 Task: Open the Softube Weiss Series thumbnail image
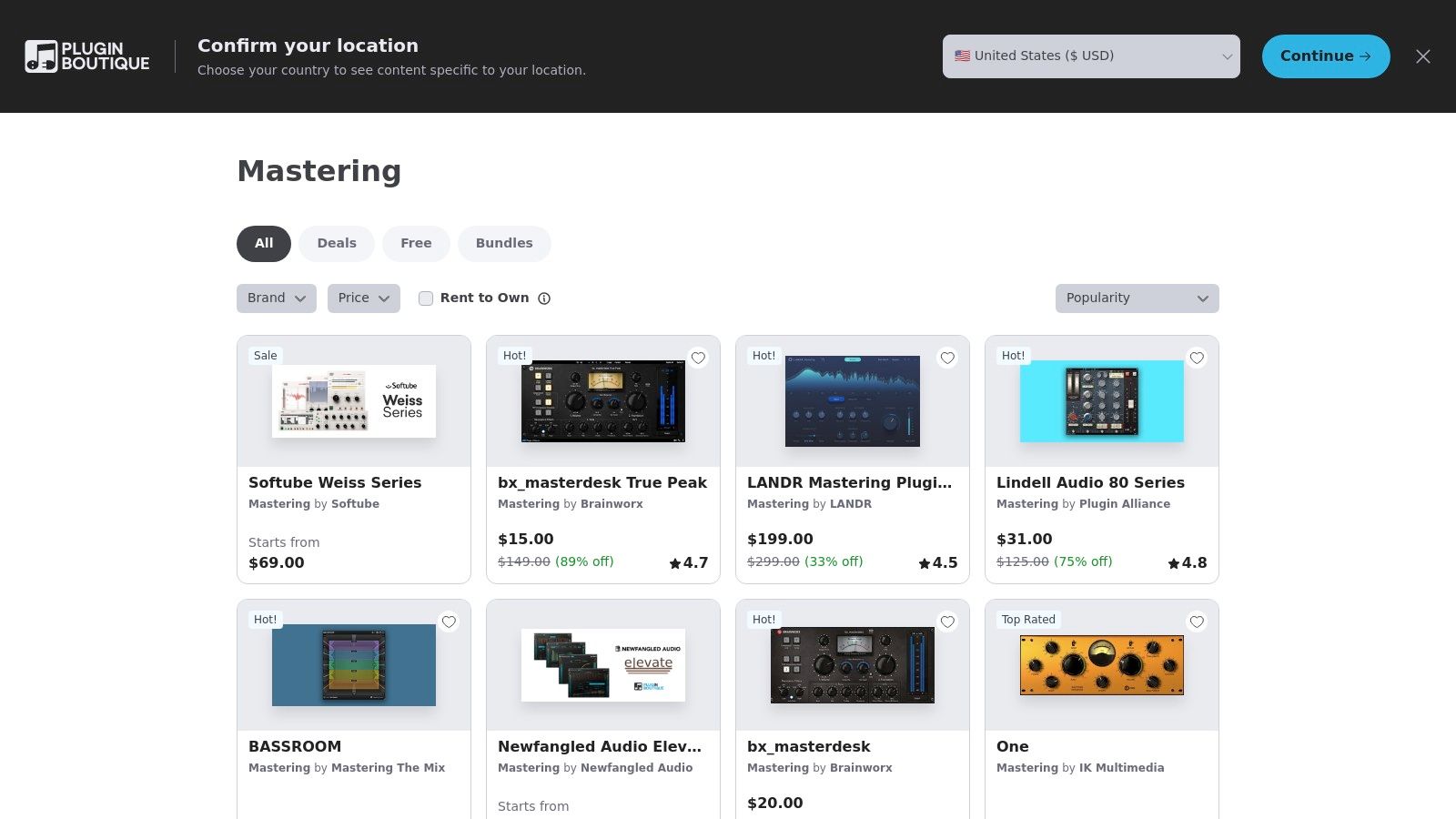(354, 401)
